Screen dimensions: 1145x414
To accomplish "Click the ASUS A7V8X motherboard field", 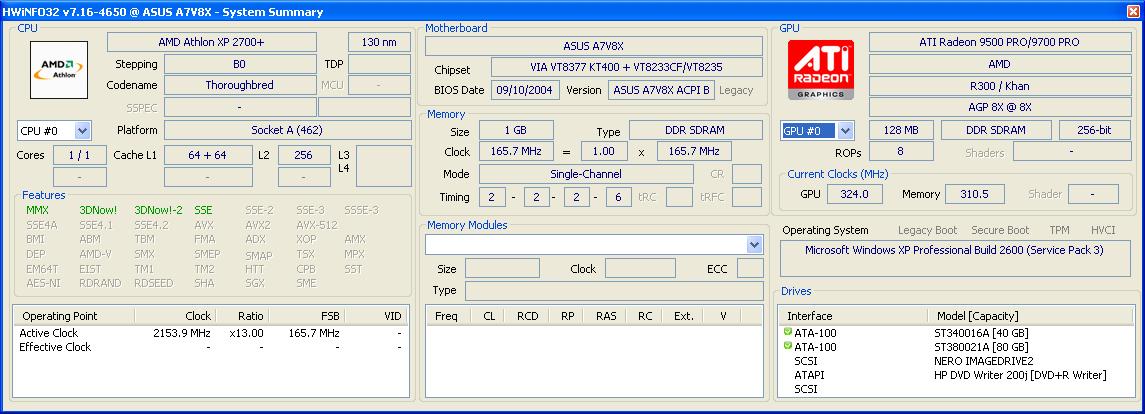I will pos(594,46).
